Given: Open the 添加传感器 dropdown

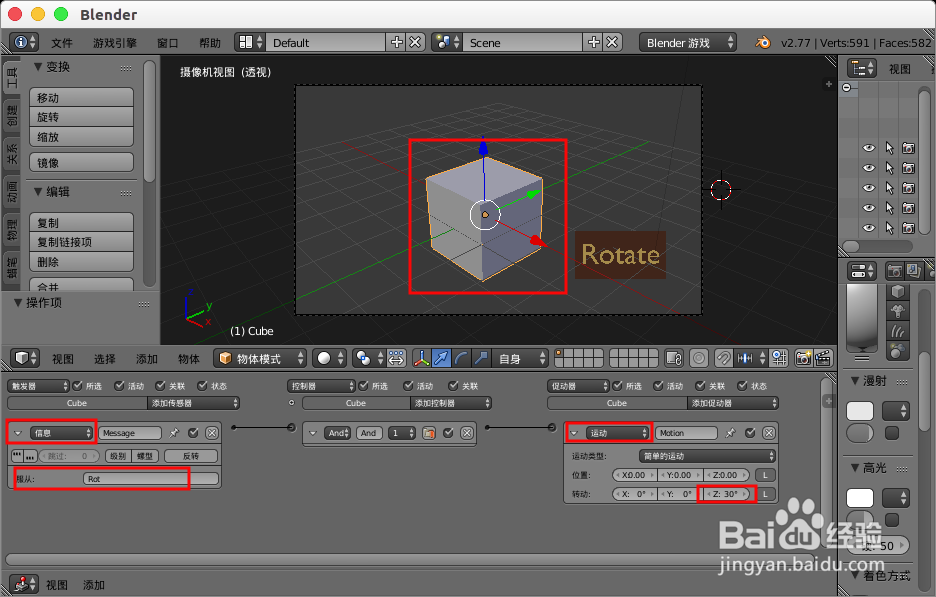Looking at the screenshot, I should [x=193, y=403].
